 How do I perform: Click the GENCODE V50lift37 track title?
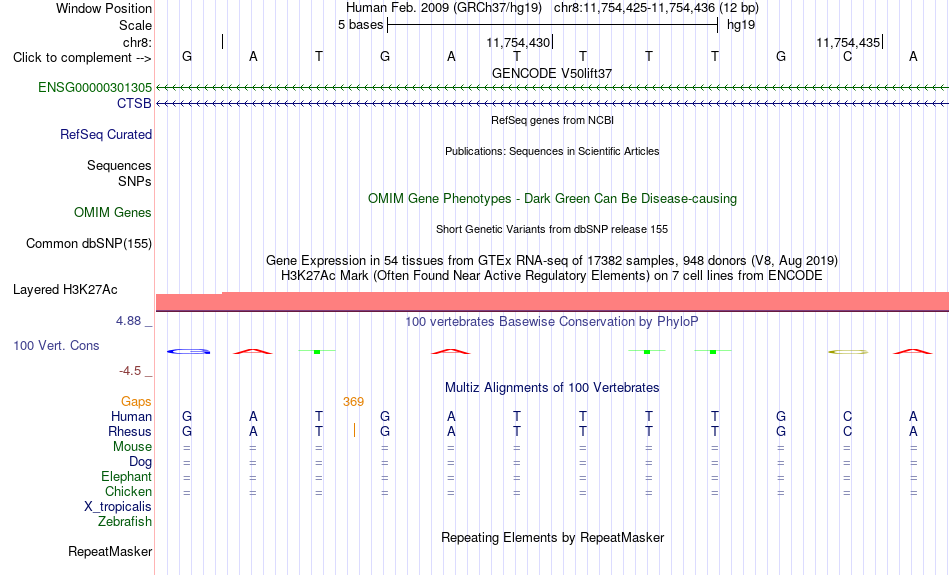pos(552,73)
